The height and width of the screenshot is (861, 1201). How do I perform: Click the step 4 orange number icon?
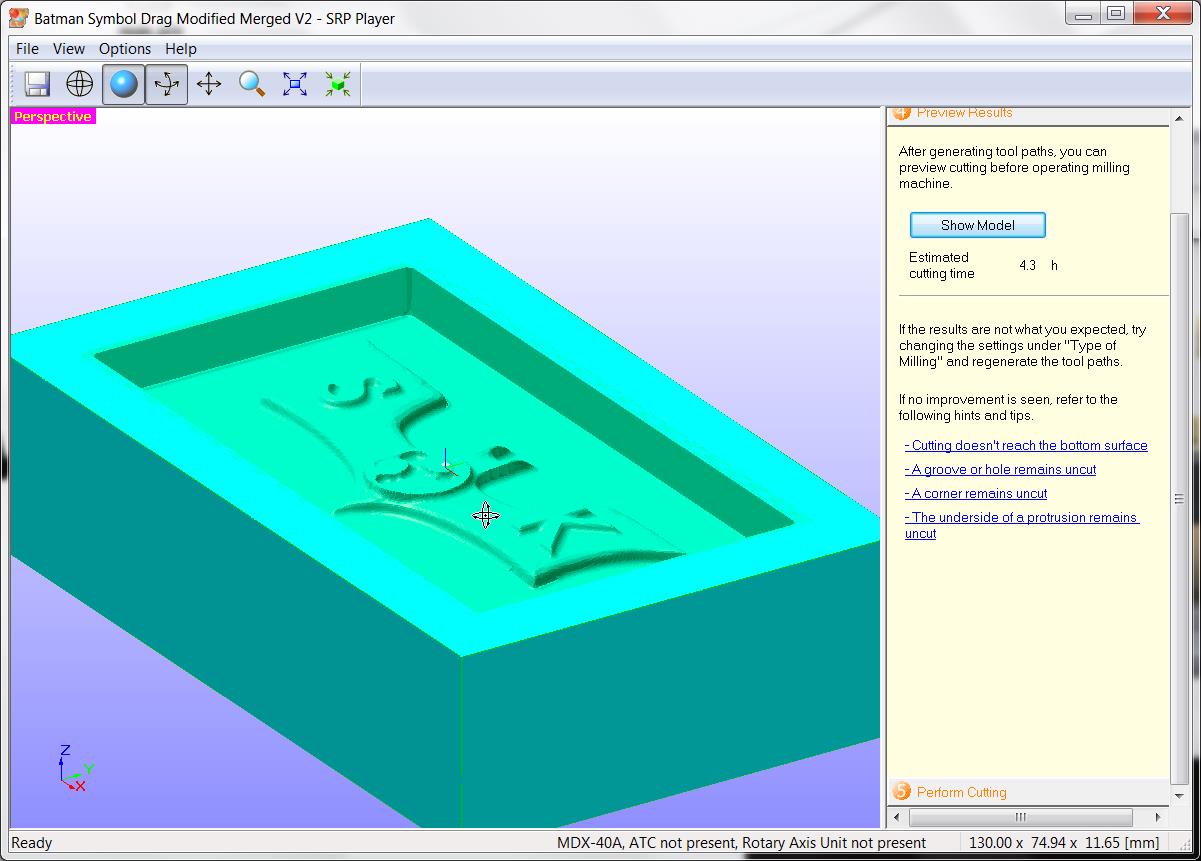click(902, 113)
